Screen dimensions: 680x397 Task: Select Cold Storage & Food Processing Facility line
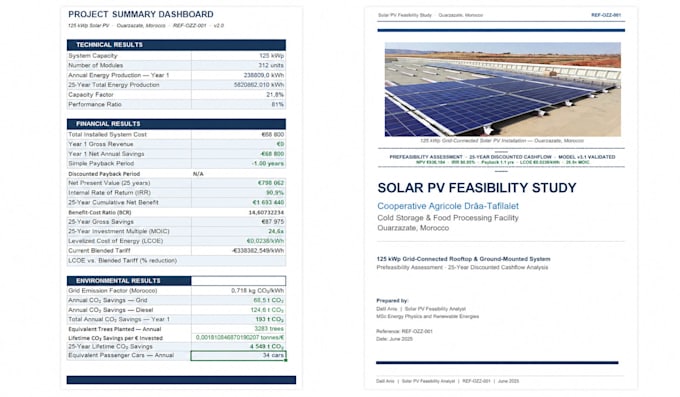click(x=448, y=218)
